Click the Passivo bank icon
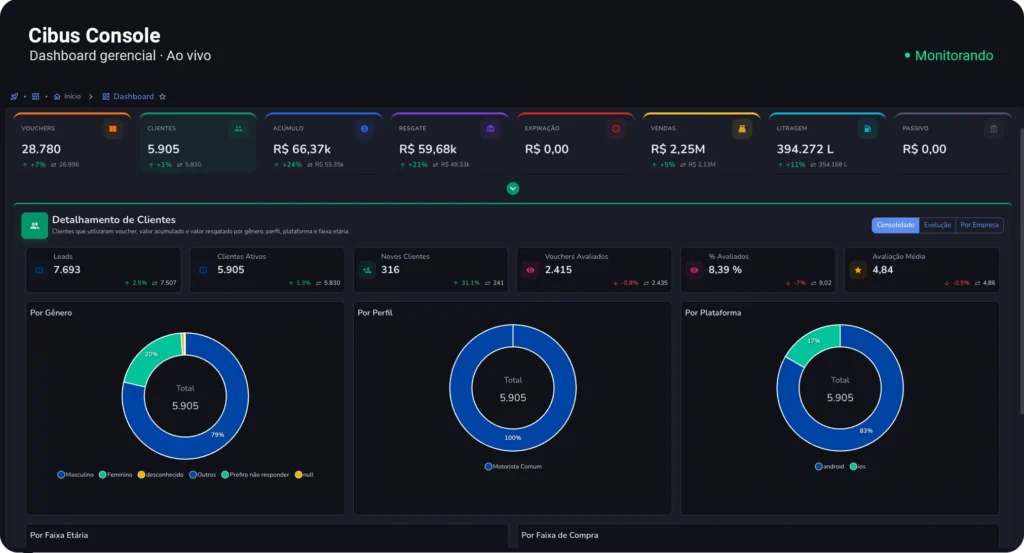Image resolution: width=1024 pixels, height=553 pixels. point(993,129)
